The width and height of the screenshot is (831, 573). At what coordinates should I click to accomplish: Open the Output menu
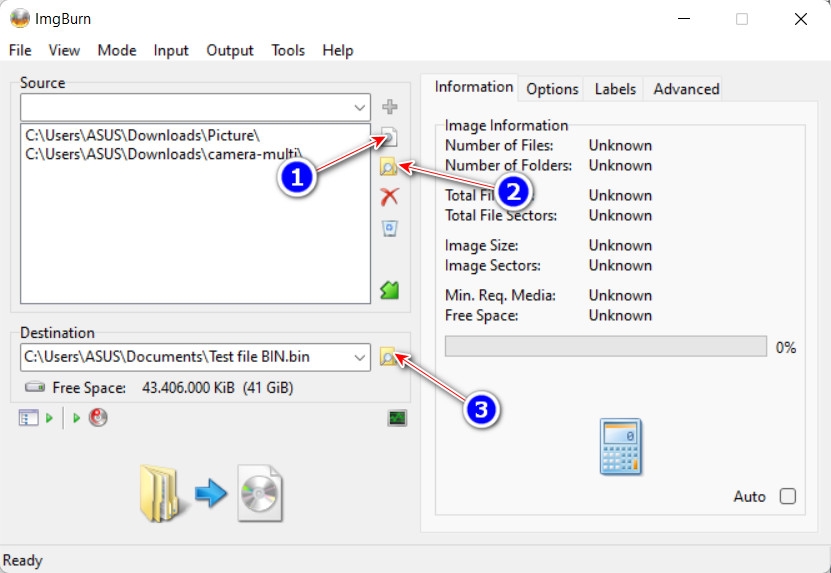pyautogui.click(x=230, y=50)
